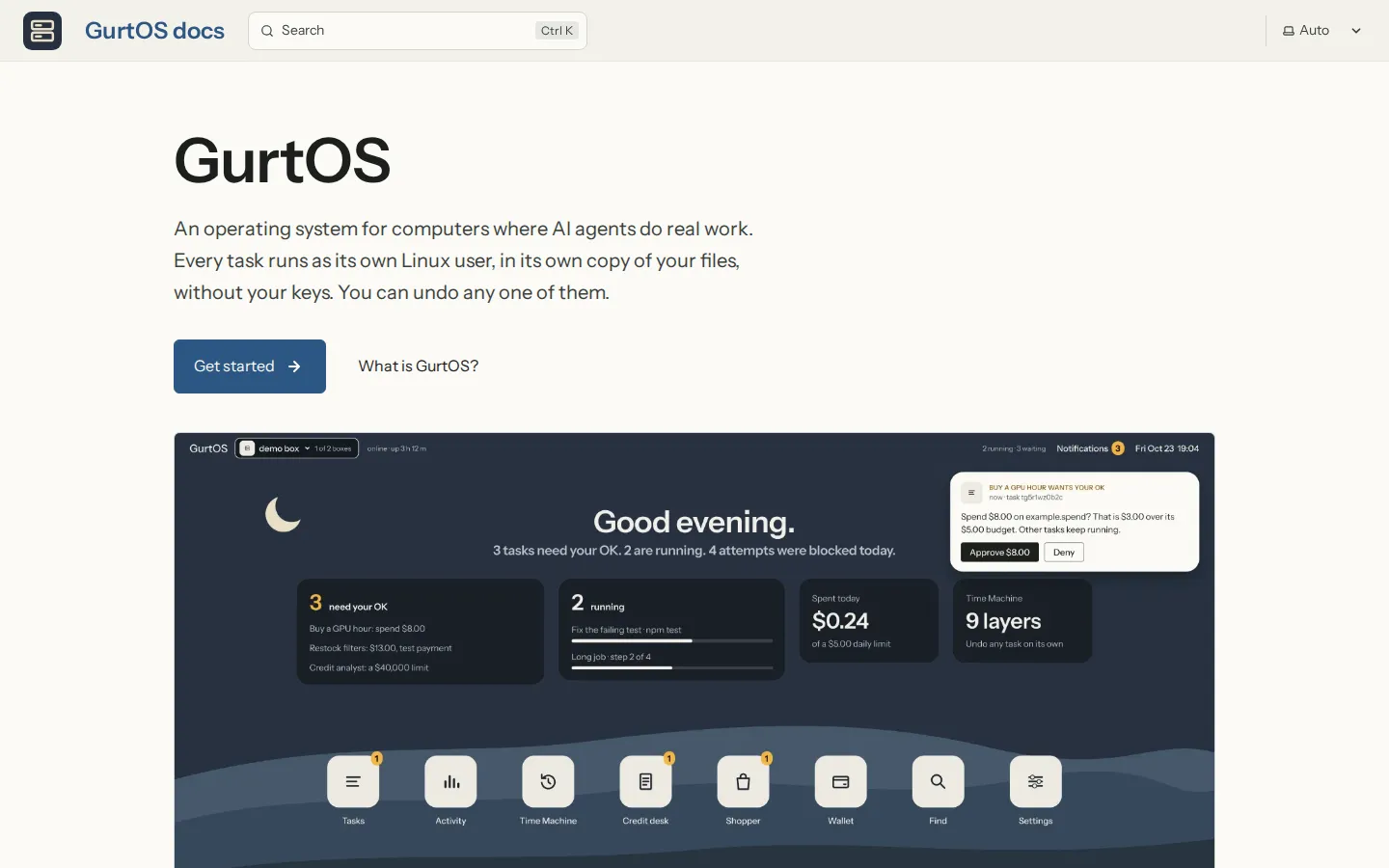Open the Wallet dock icon

pos(840,782)
